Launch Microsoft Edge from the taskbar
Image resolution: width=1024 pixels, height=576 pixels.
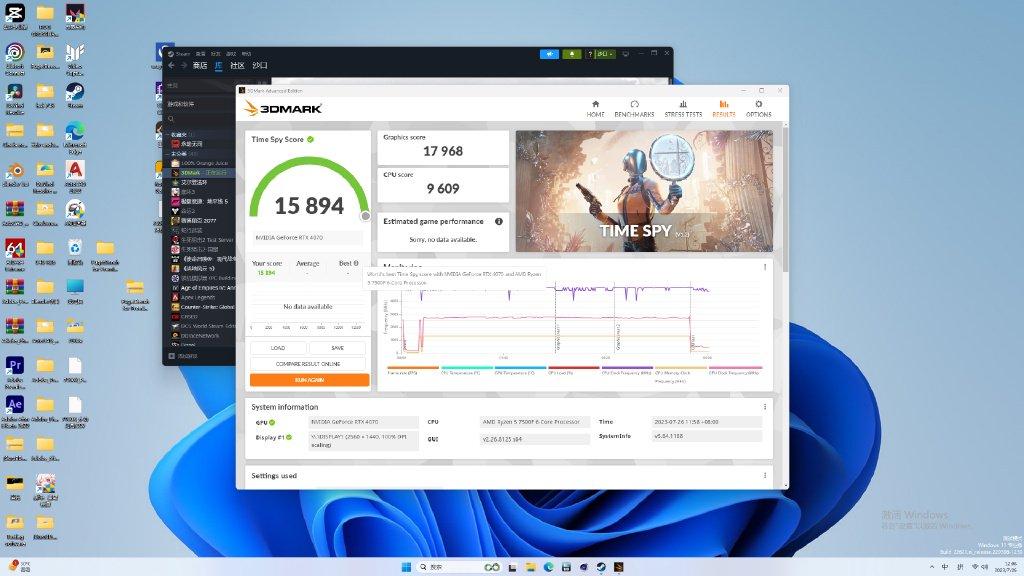pyautogui.click(x=548, y=566)
